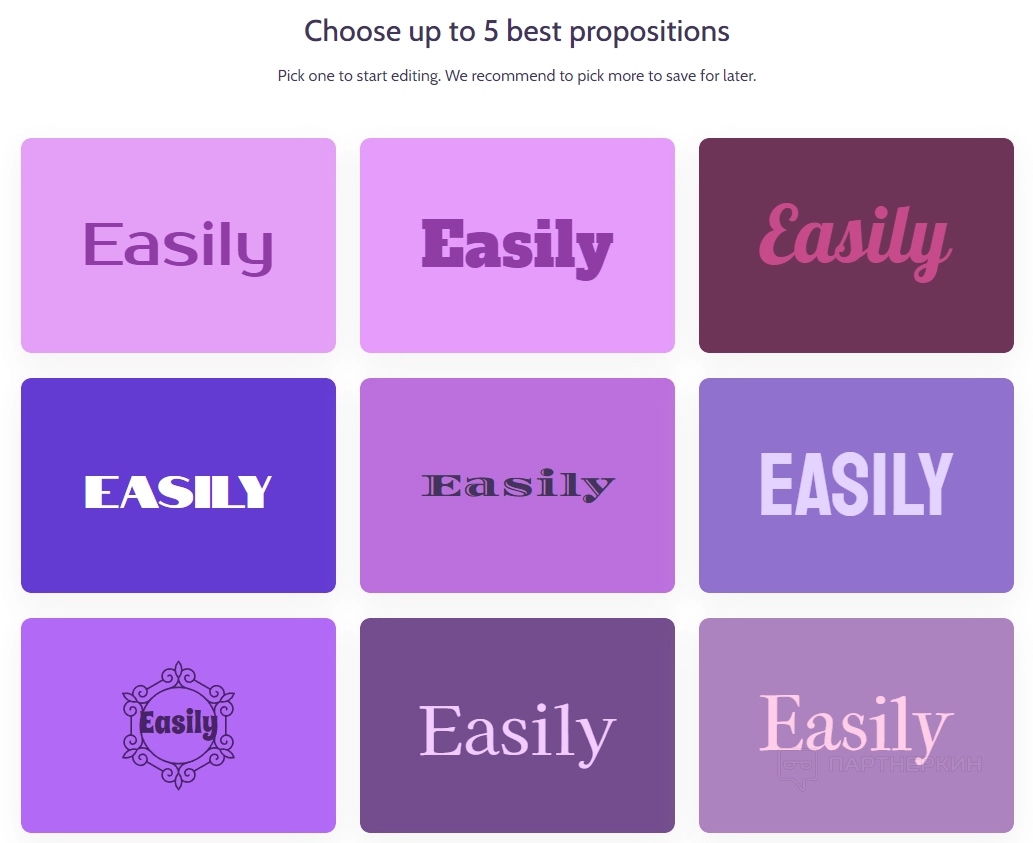The image size is (1033, 843).
Task: Click the light lilac serif Easily wordmark
Action: [517, 731]
